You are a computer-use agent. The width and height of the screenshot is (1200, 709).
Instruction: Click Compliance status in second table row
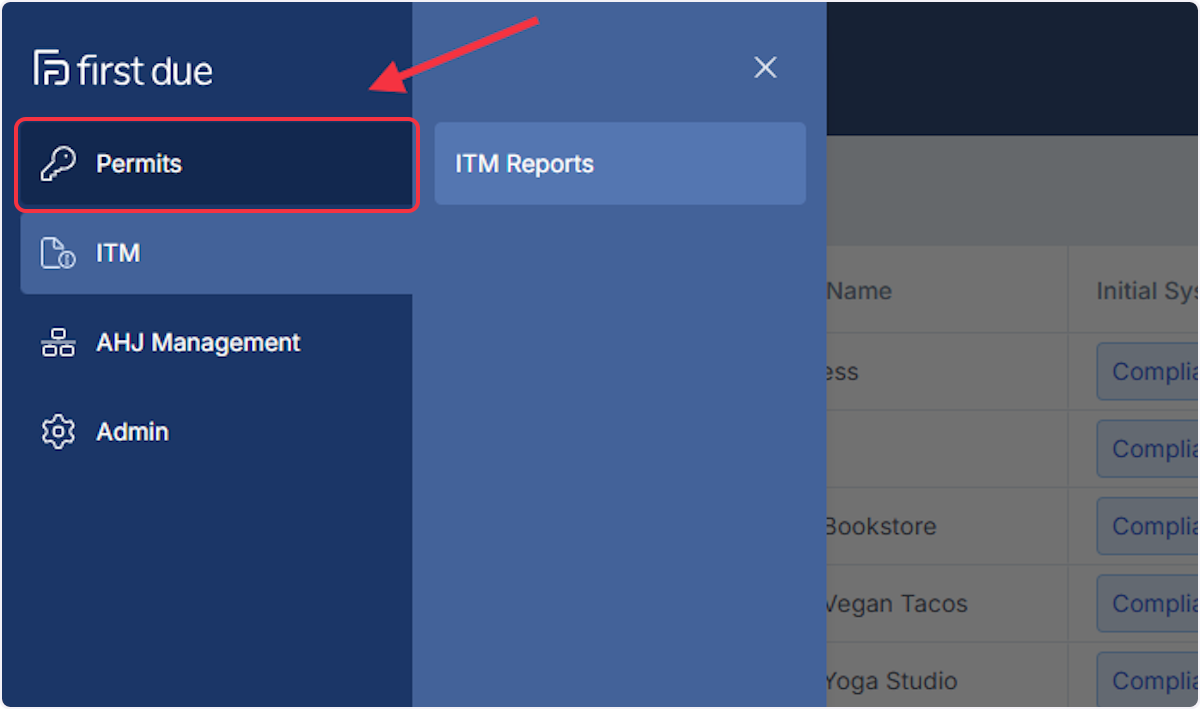(1147, 449)
